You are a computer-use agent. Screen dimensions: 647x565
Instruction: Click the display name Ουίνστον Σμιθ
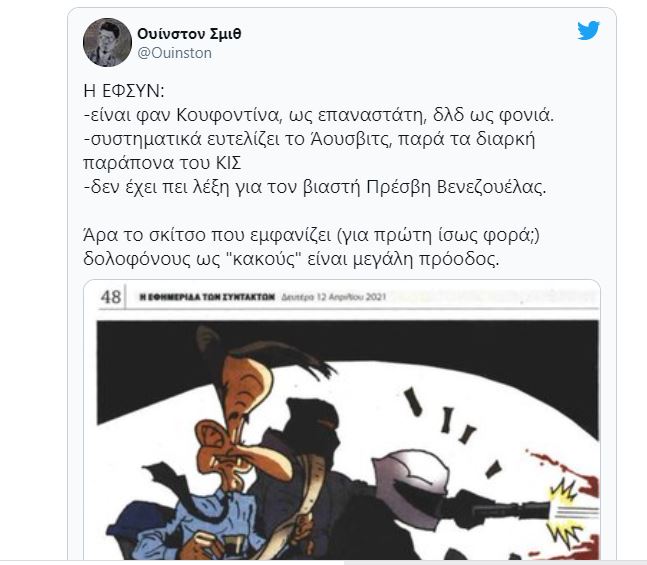tap(189, 33)
